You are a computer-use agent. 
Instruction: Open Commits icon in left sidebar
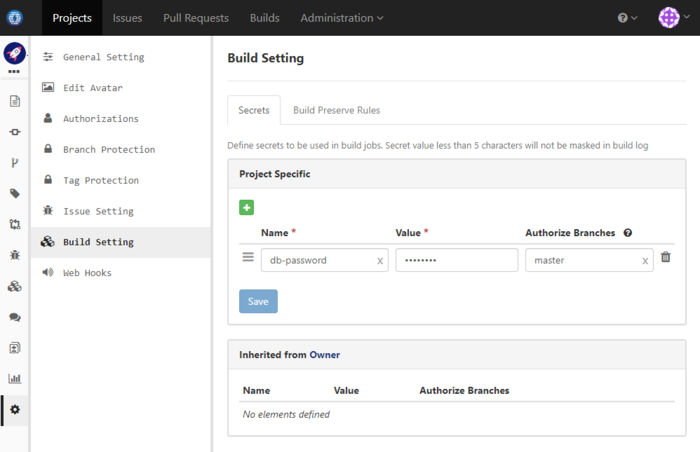click(15, 132)
